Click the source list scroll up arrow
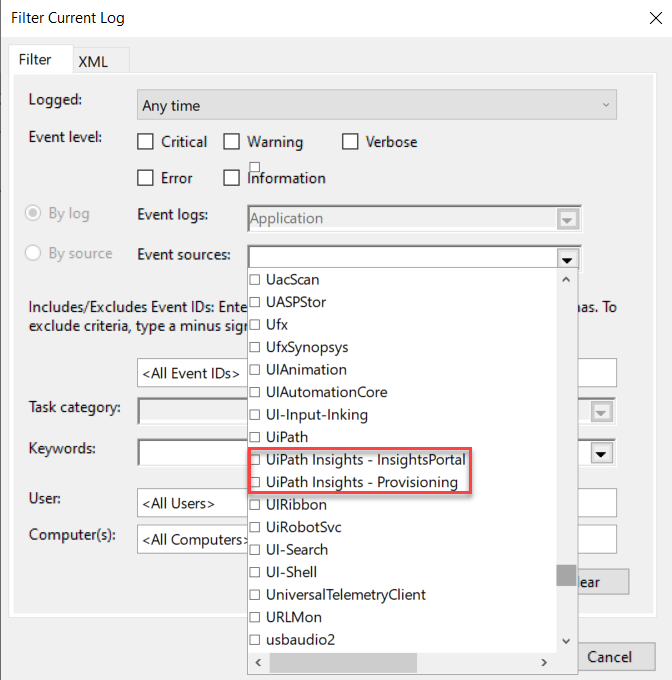 pyautogui.click(x=566, y=280)
